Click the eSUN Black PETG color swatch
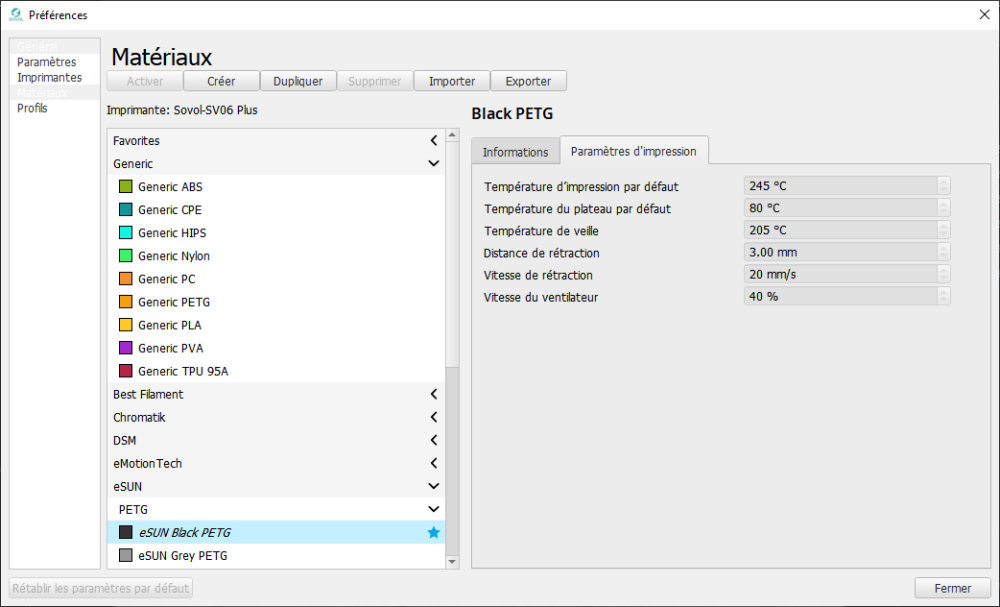Screen dimensions: 1000x607 (126, 532)
